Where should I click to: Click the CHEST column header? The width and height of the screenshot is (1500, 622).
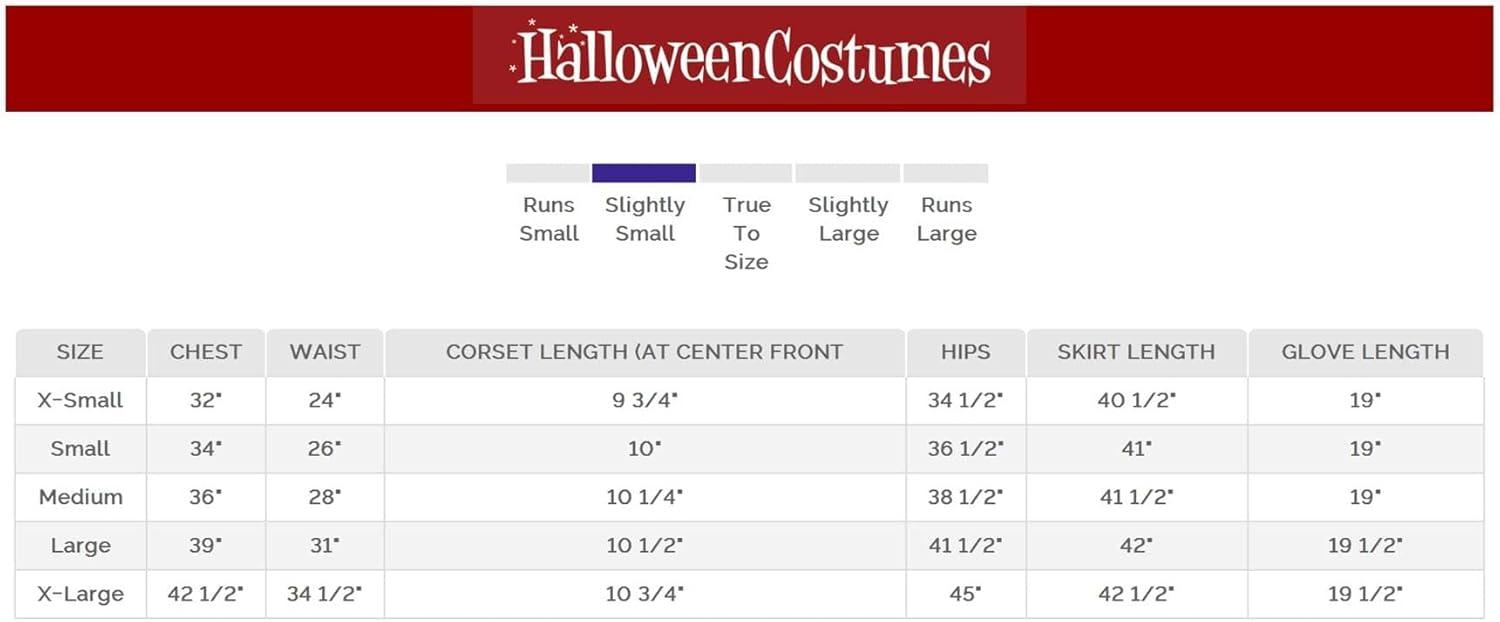coord(205,352)
